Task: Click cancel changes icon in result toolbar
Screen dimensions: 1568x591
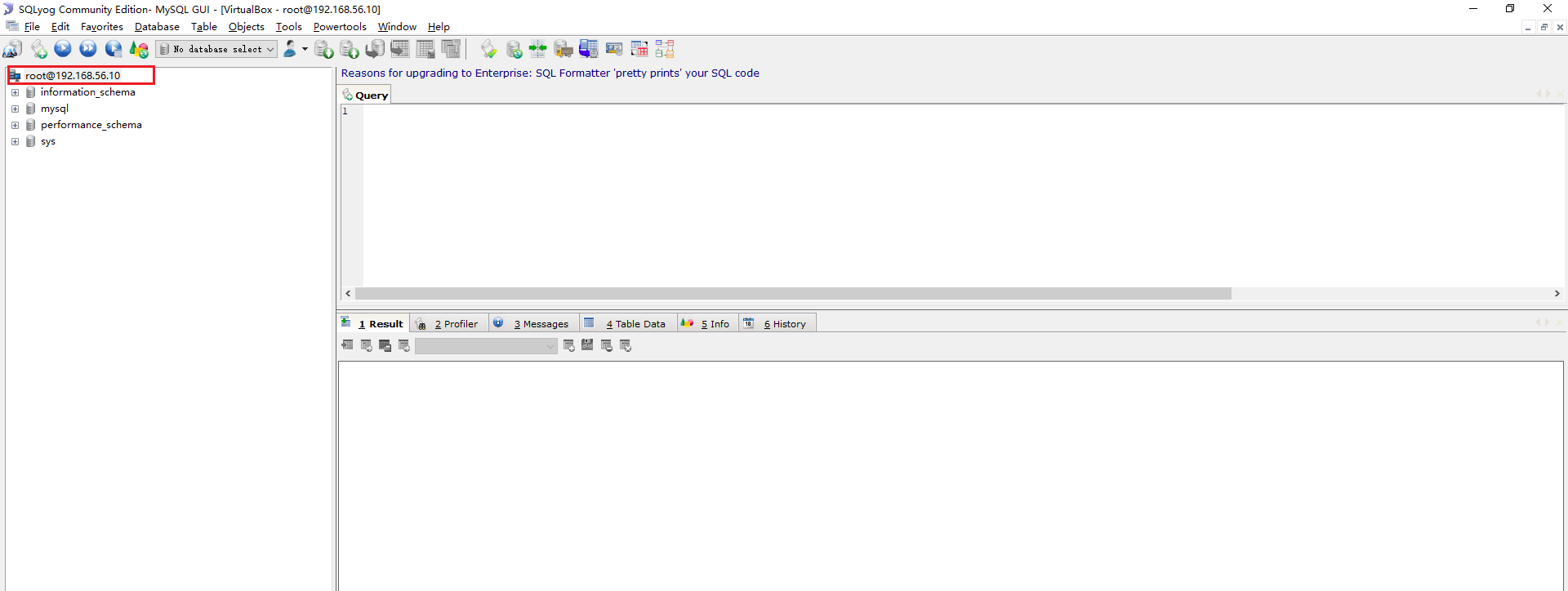Action: tap(626, 345)
